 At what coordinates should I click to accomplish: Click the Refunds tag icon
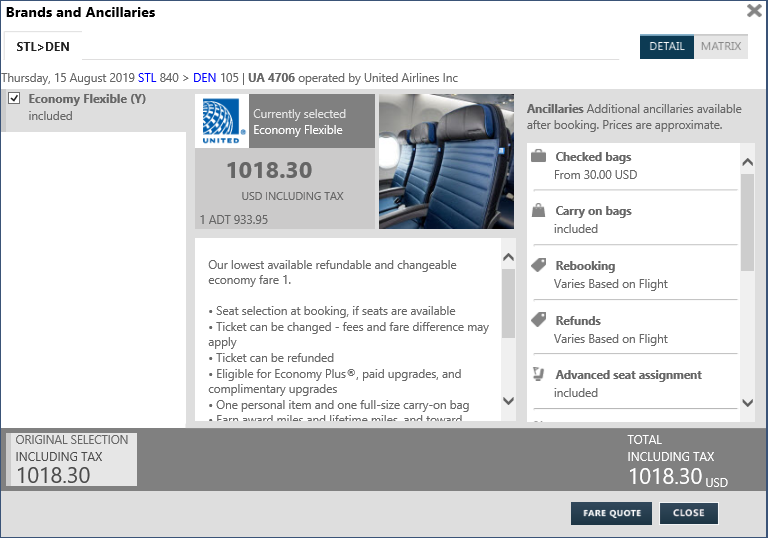538,320
